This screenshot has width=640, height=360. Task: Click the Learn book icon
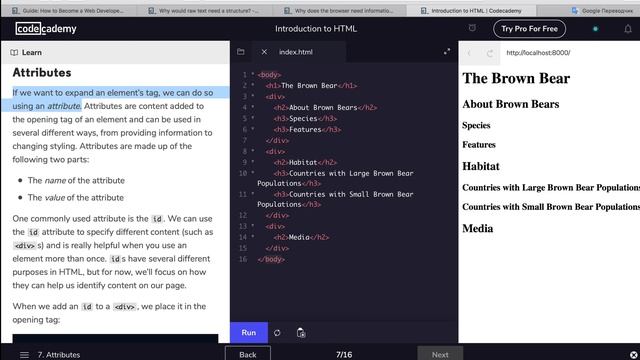click(x=14, y=52)
